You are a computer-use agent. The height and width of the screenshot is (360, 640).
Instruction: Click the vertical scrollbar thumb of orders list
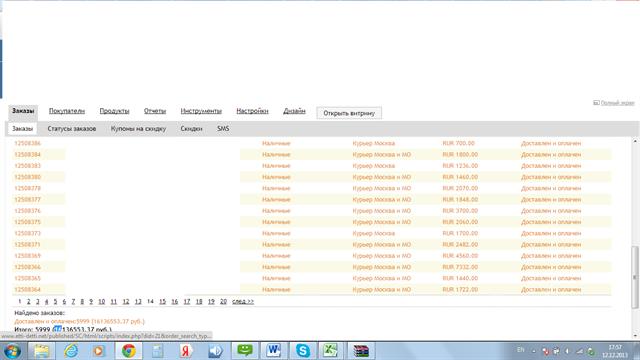(x=635, y=277)
